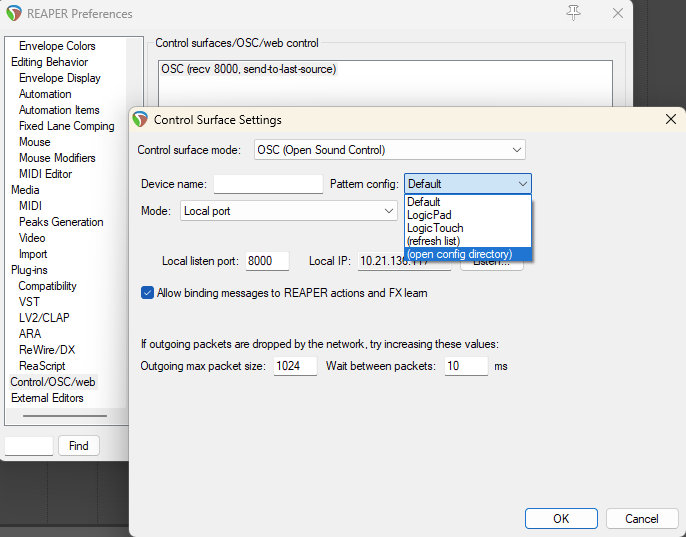Click Cancel in Control Surface Settings
This screenshot has width=686, height=537.
[x=641, y=519]
